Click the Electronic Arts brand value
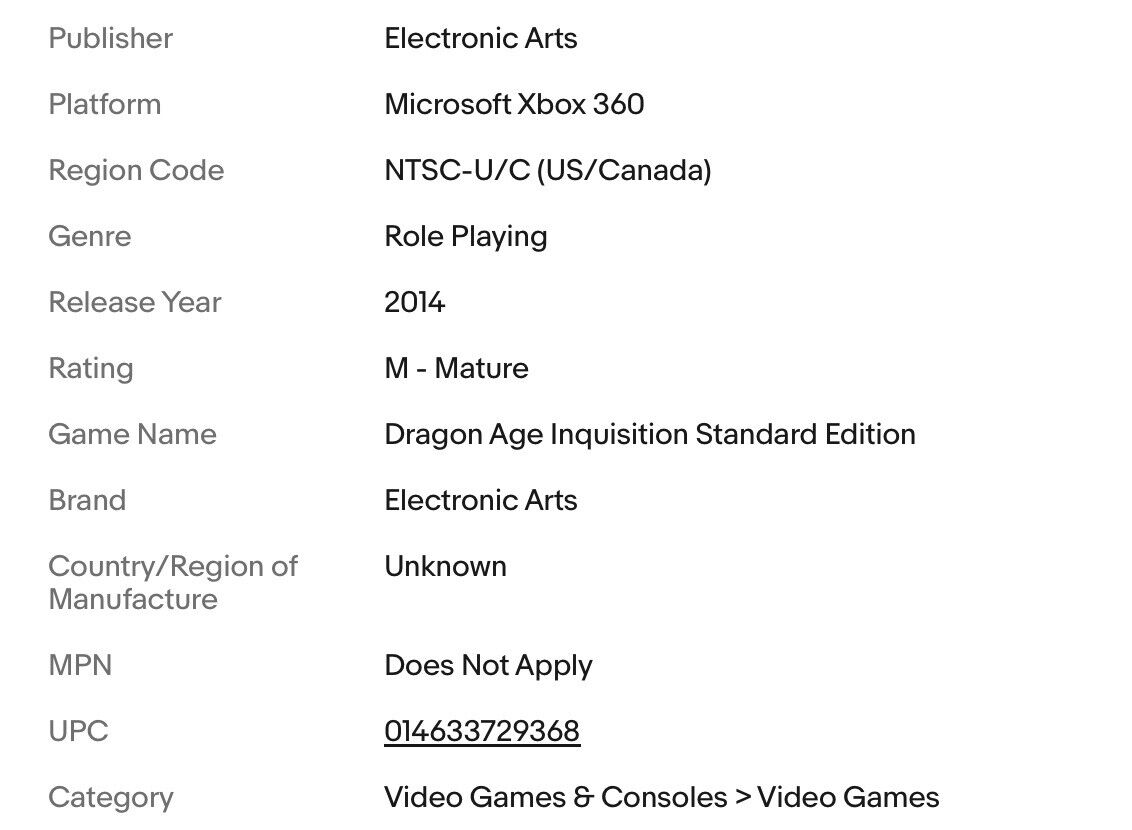The width and height of the screenshot is (1132, 830). point(481,500)
